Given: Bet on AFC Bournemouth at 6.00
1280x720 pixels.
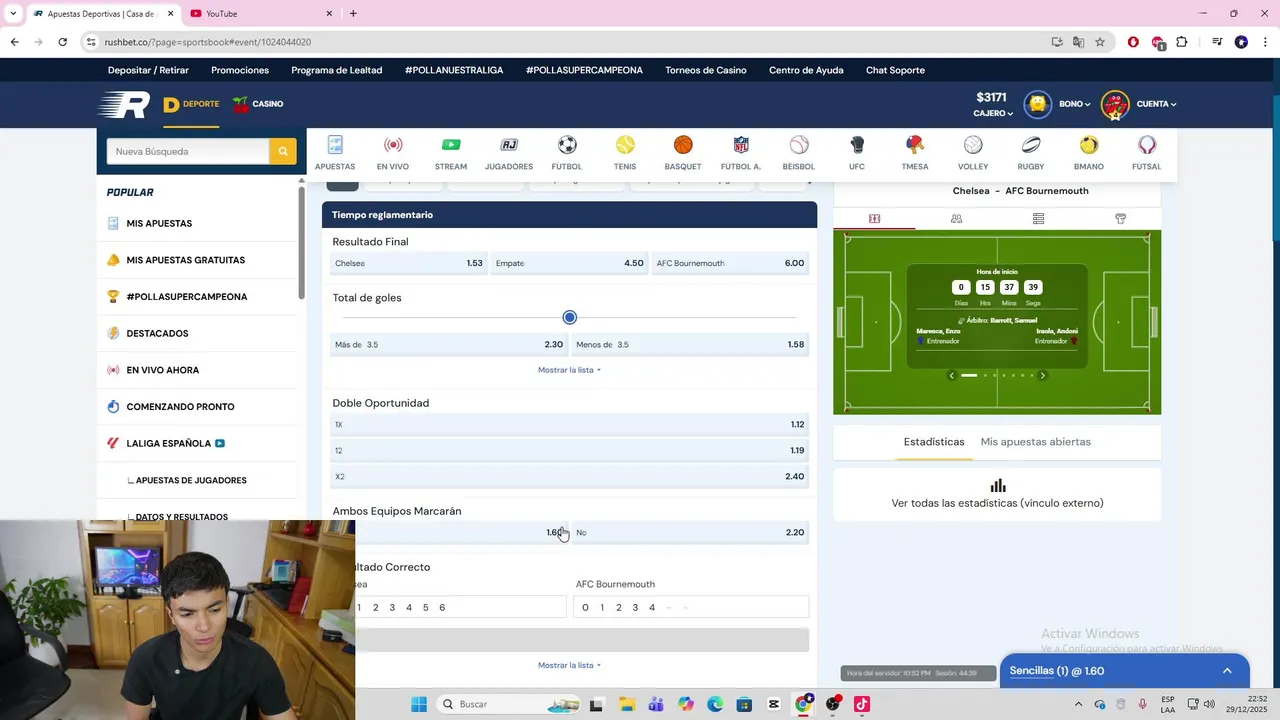Looking at the screenshot, I should click(730, 263).
